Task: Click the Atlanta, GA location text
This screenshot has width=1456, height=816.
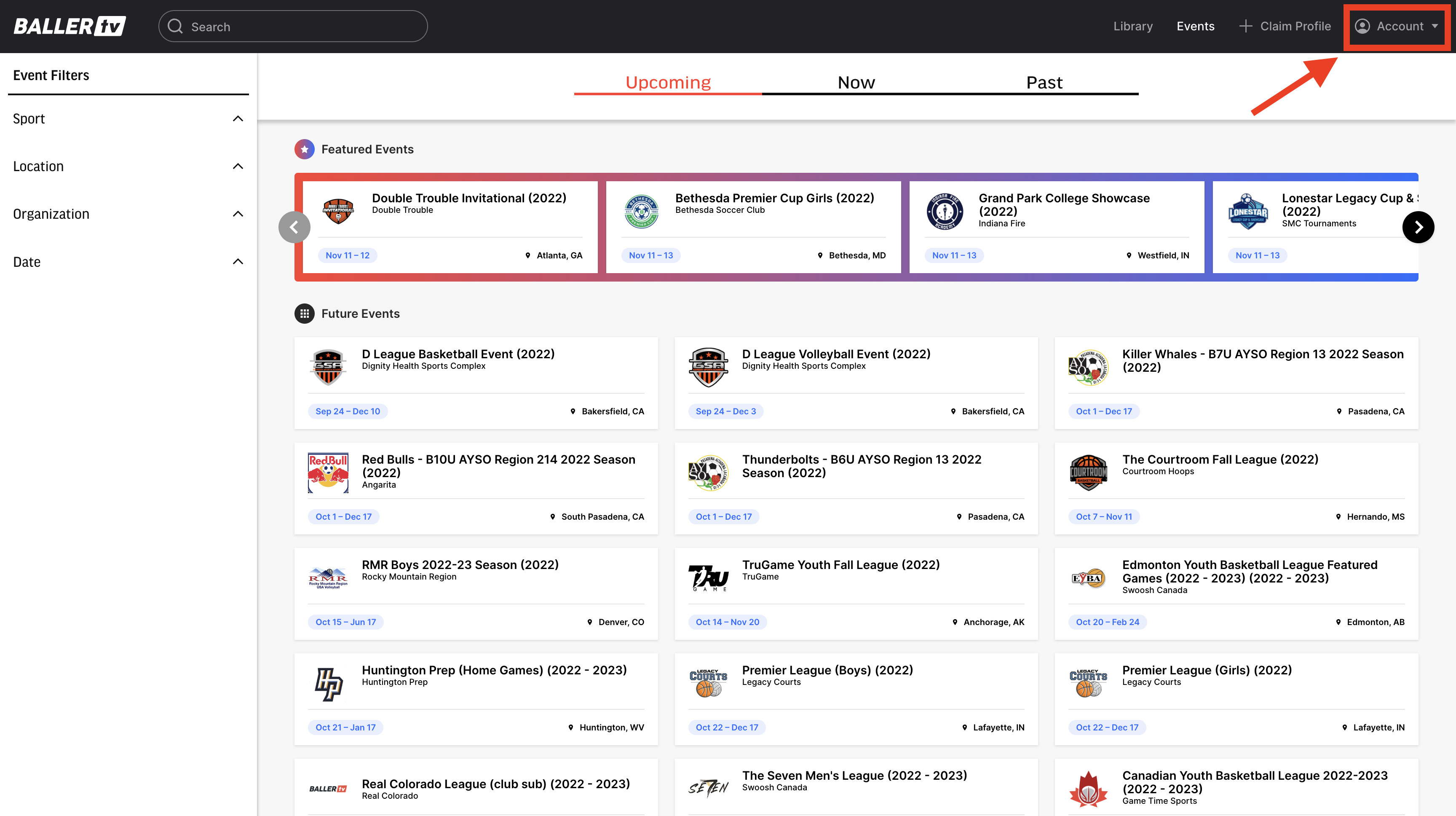Action: tap(559, 255)
